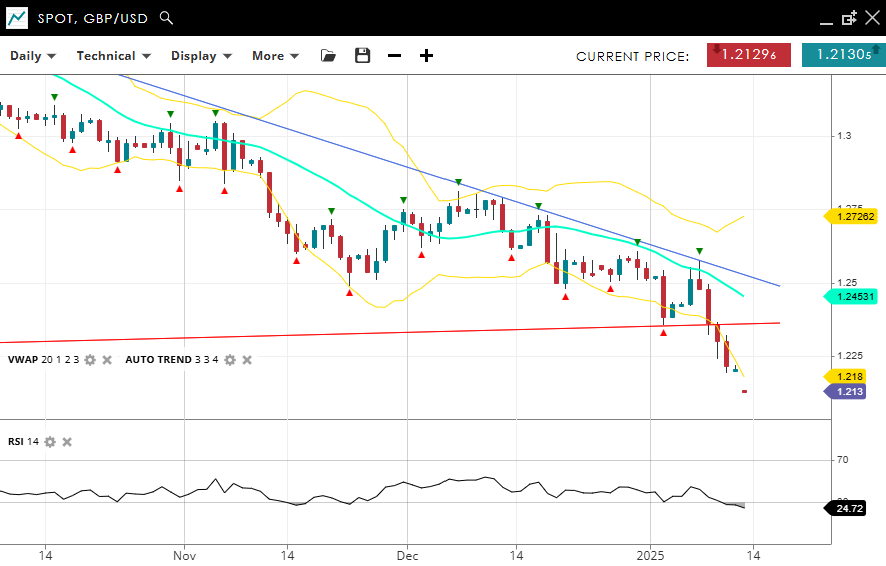Pop out the chart window

click(x=849, y=18)
